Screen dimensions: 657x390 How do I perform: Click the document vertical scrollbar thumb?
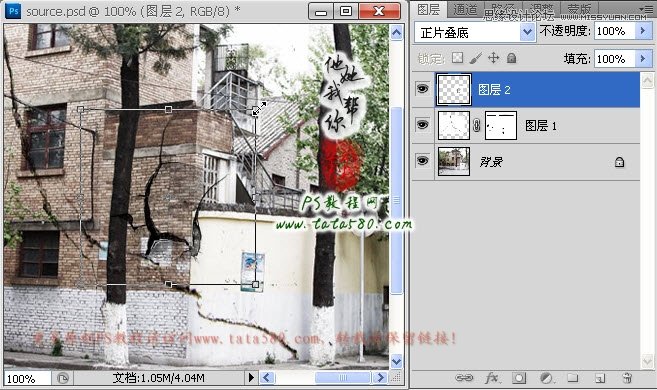pos(396,200)
